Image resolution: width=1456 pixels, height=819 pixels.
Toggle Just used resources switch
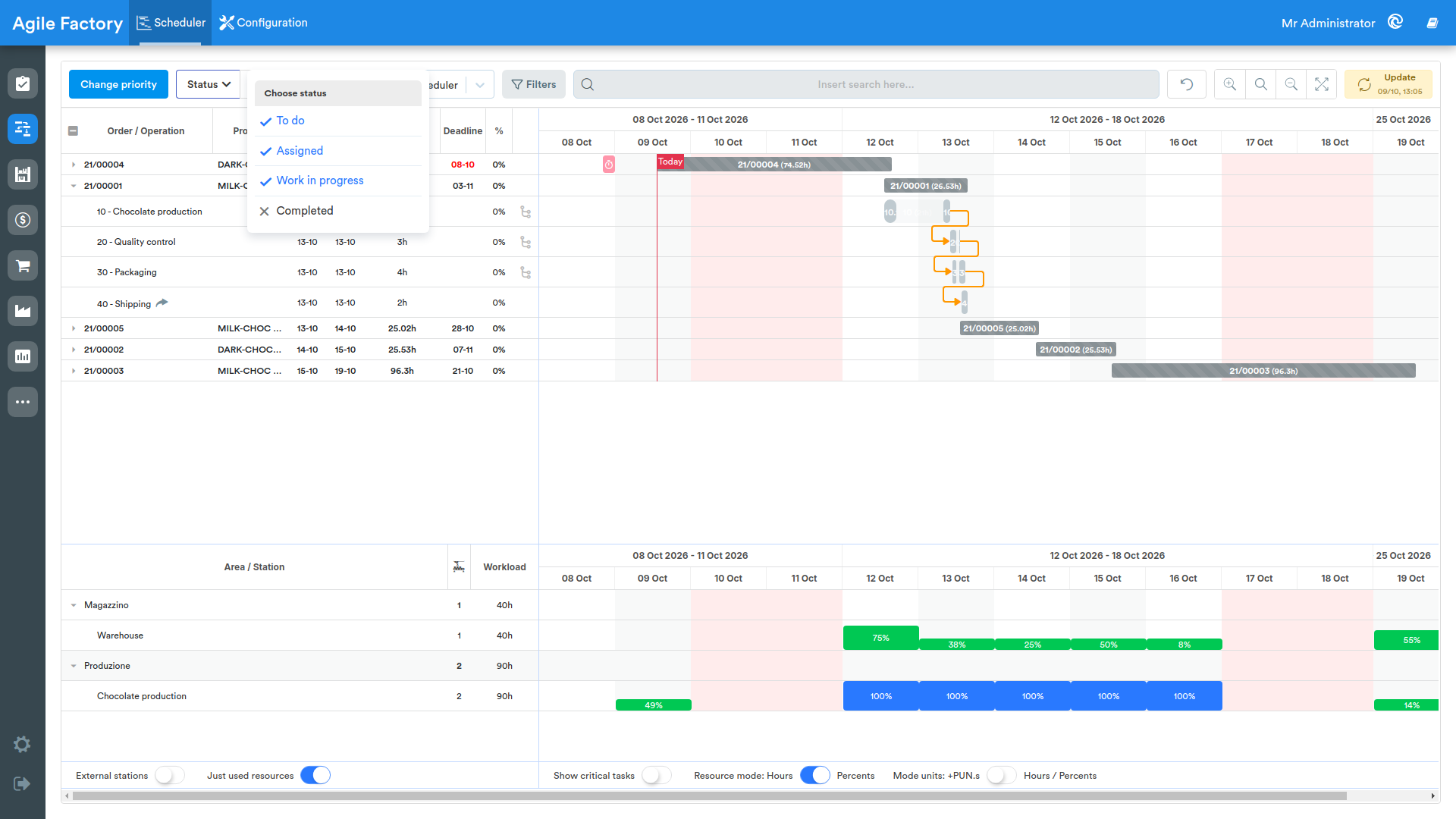(x=315, y=775)
